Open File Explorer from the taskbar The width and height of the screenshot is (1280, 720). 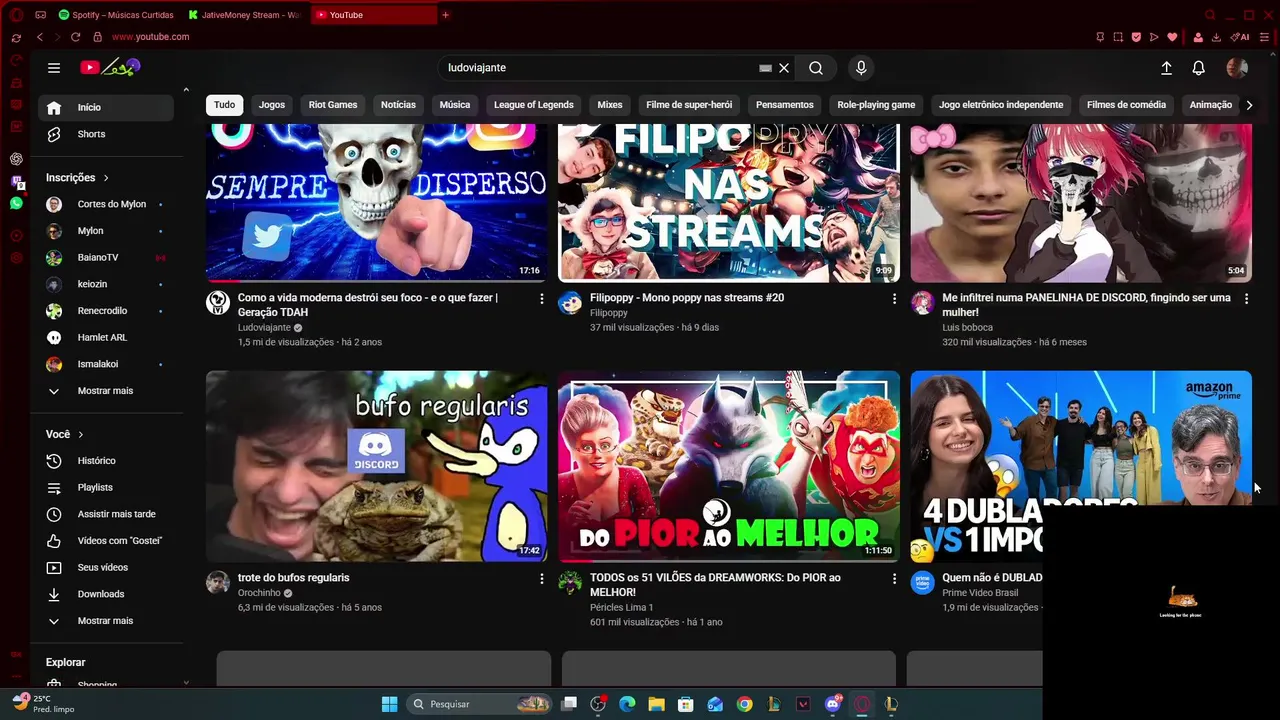[x=656, y=704]
